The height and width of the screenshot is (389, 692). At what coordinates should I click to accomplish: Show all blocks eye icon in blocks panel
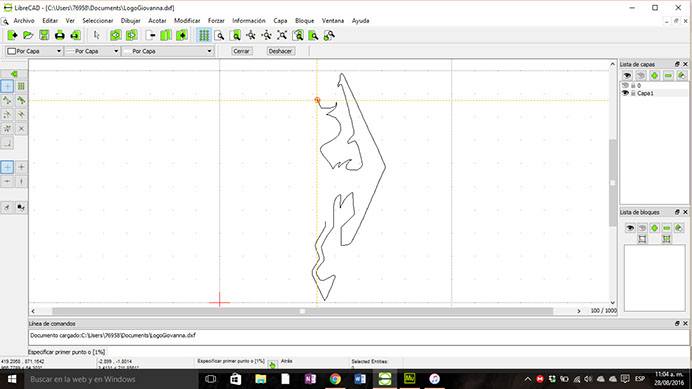[630, 228]
